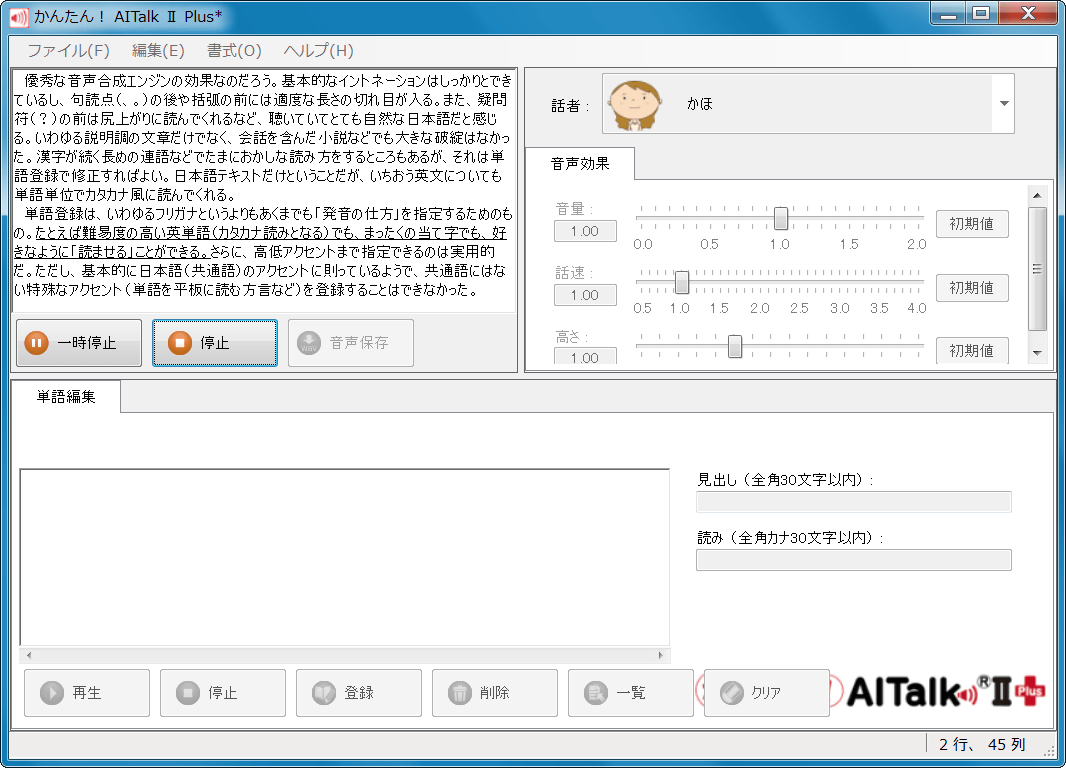
Task: Play the word with the 再生 button
Action: pyautogui.click(x=87, y=693)
